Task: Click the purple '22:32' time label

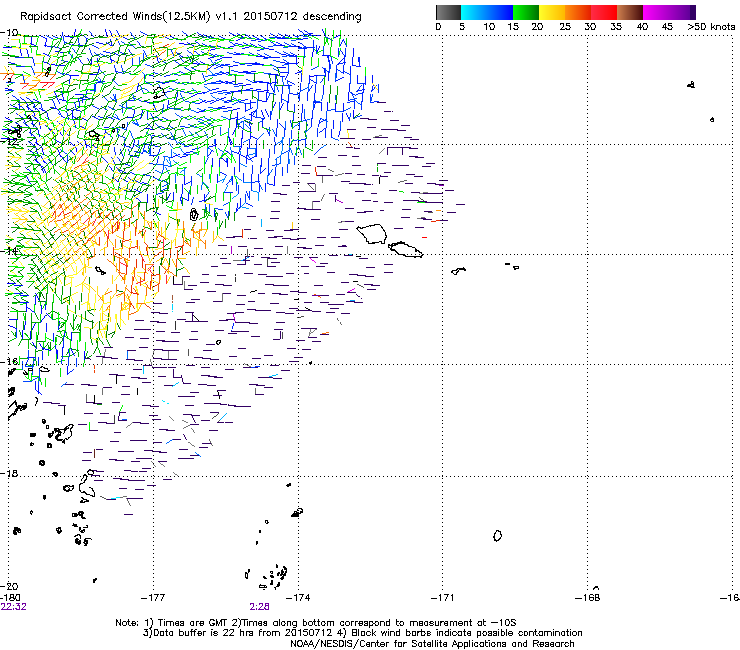Action: (x=14, y=607)
